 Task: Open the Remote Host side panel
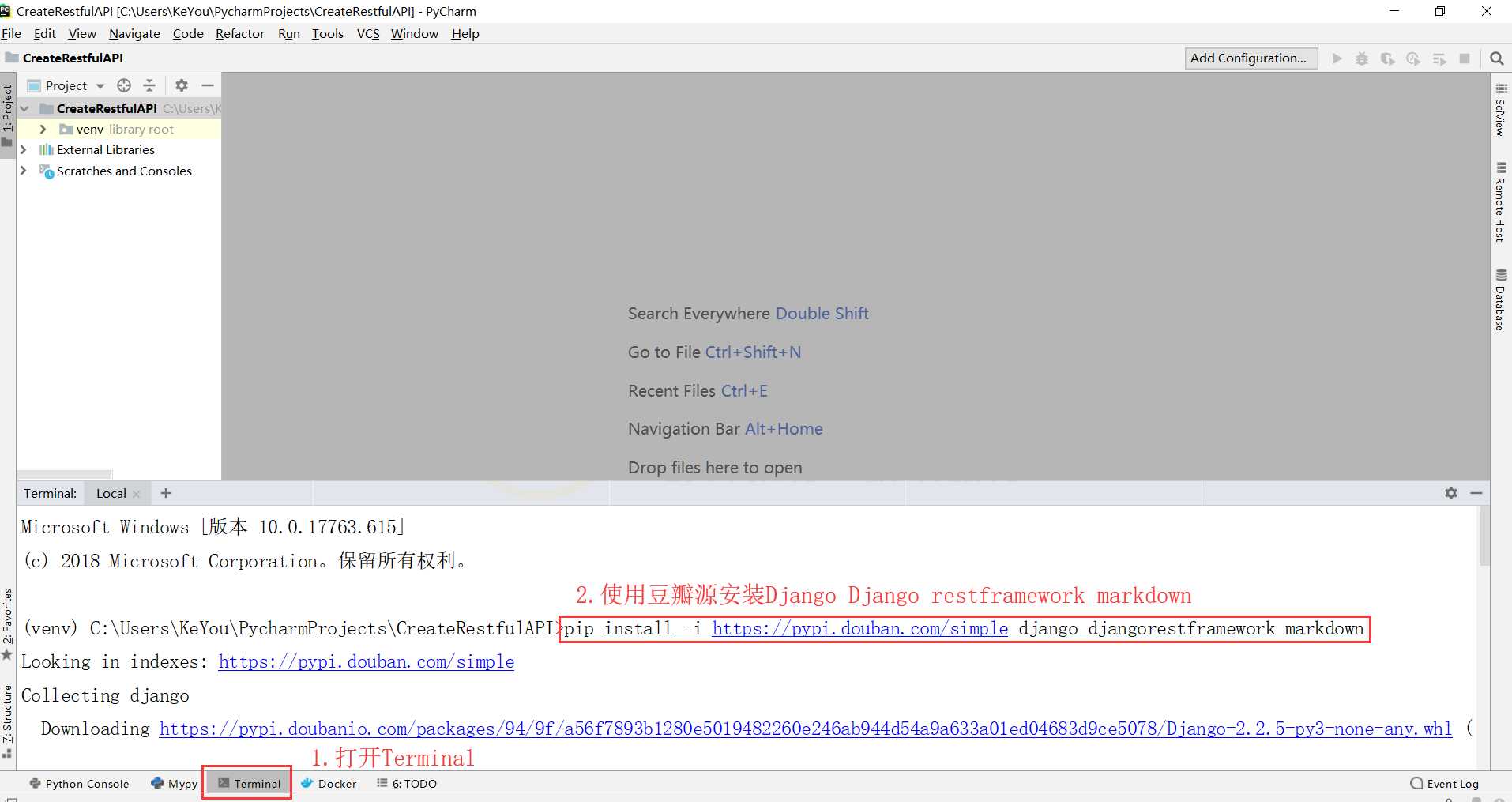click(x=1501, y=202)
